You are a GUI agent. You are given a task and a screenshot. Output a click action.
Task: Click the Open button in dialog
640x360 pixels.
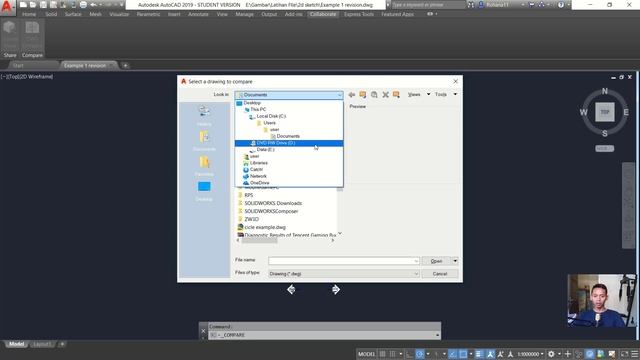[x=436, y=261]
